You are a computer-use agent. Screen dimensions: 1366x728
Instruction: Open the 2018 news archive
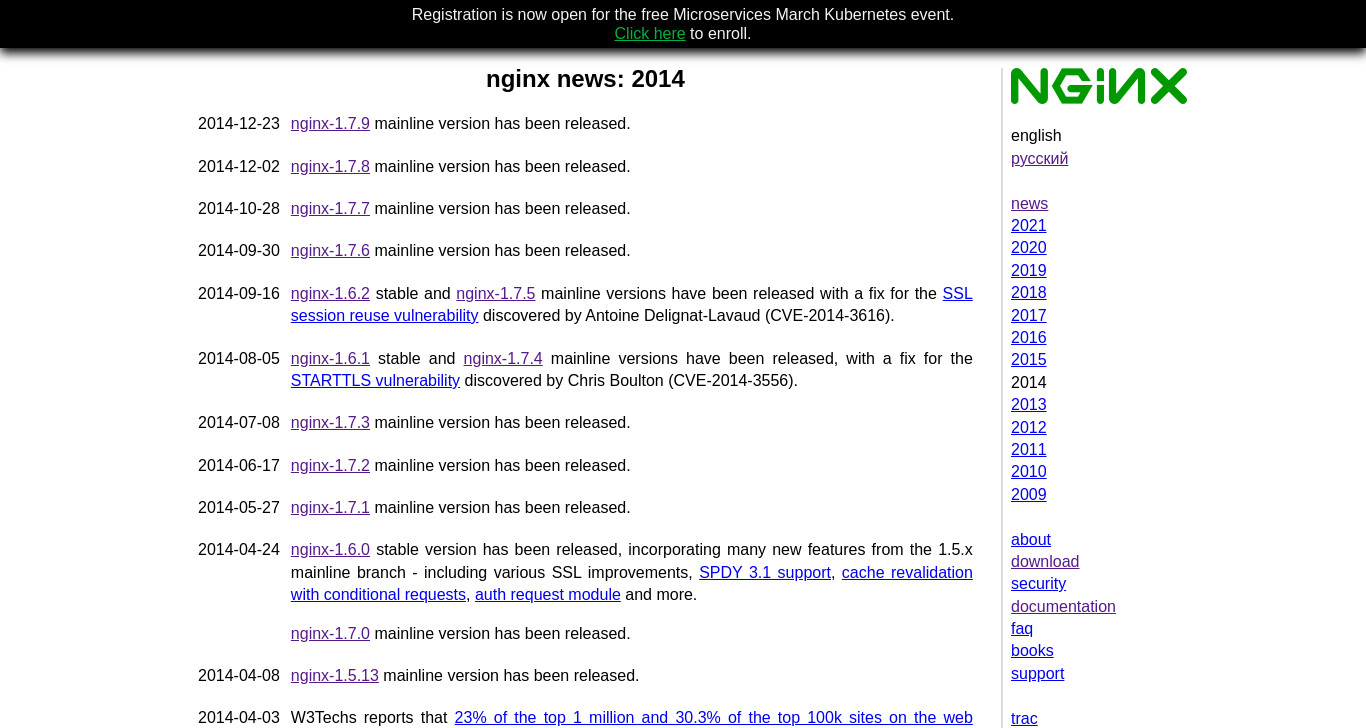1028,293
